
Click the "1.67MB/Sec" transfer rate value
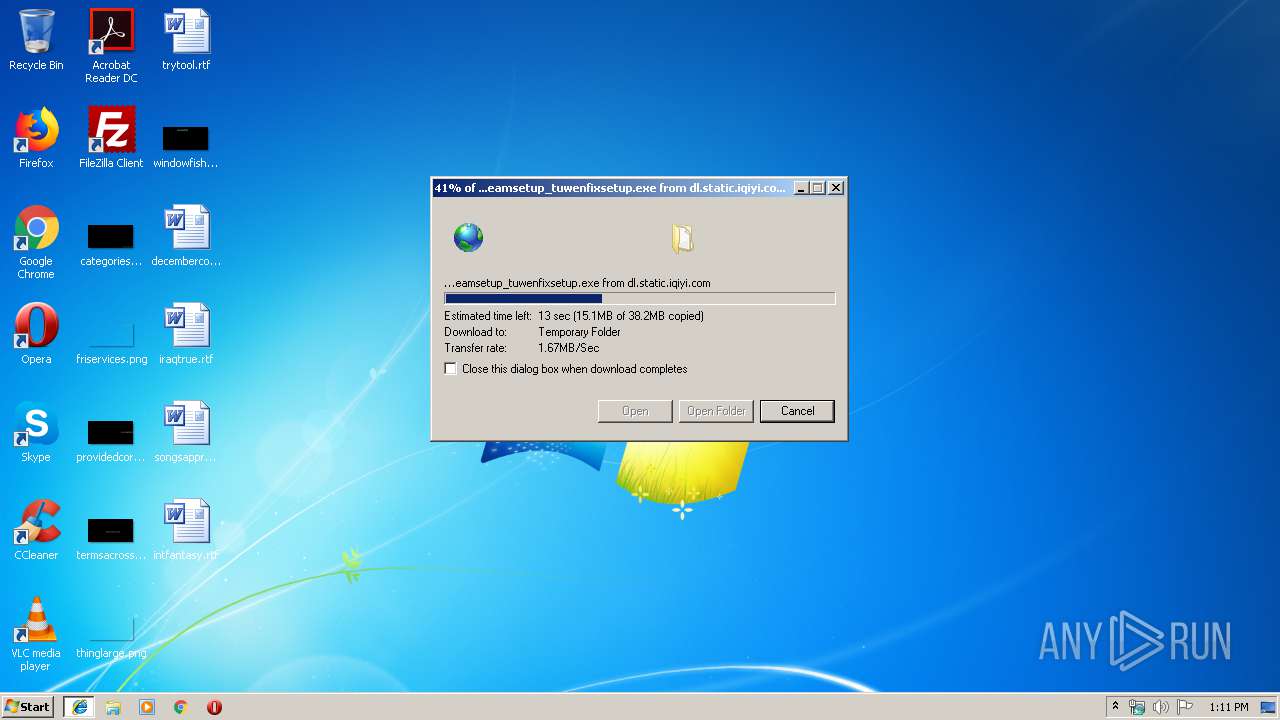pos(569,348)
